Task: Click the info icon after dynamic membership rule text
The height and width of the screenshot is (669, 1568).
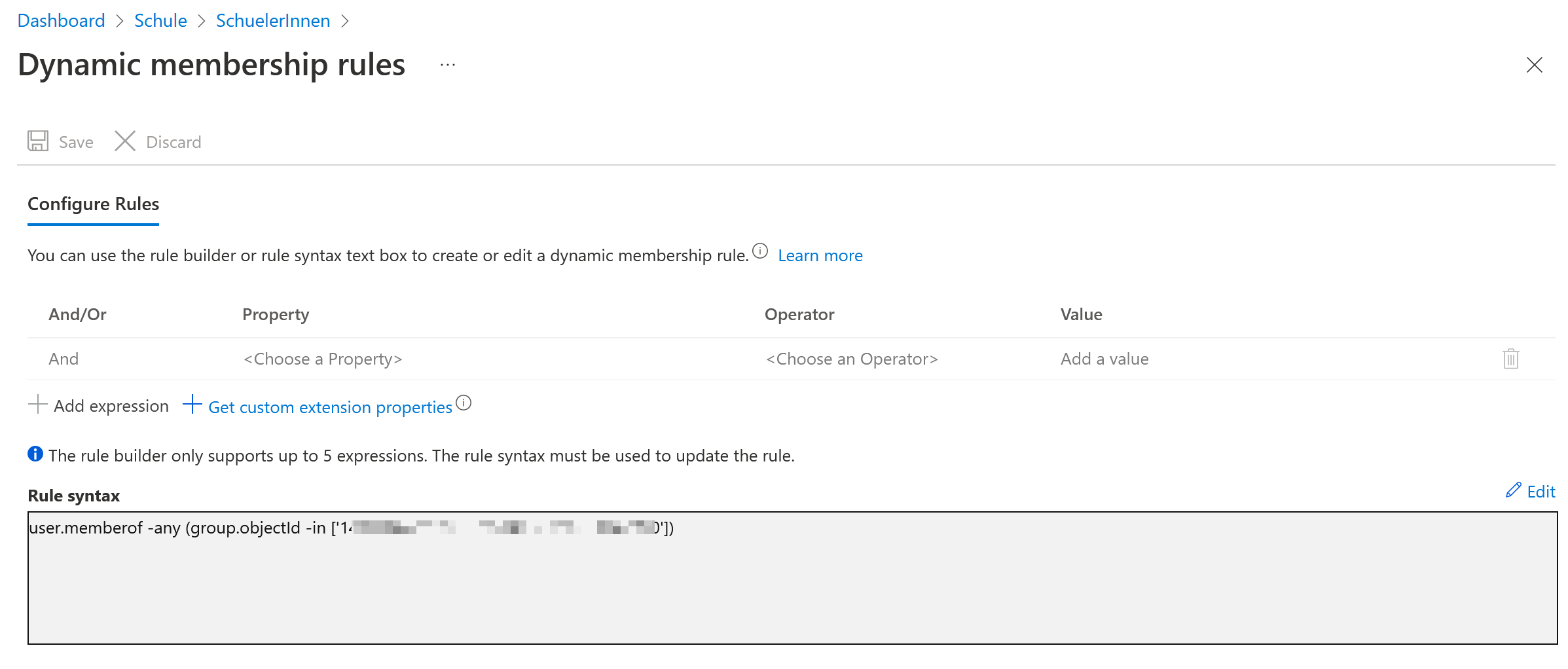Action: click(759, 251)
